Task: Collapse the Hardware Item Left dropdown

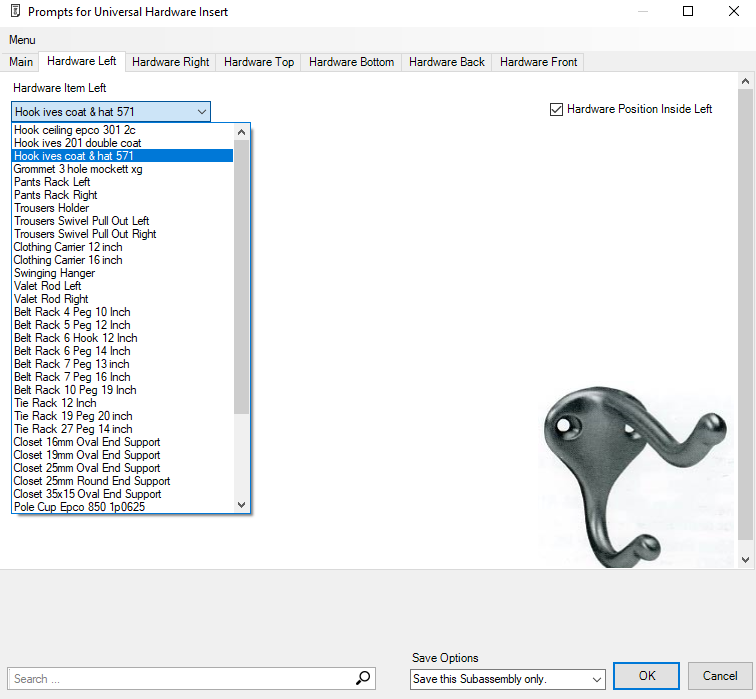Action: 202,112
